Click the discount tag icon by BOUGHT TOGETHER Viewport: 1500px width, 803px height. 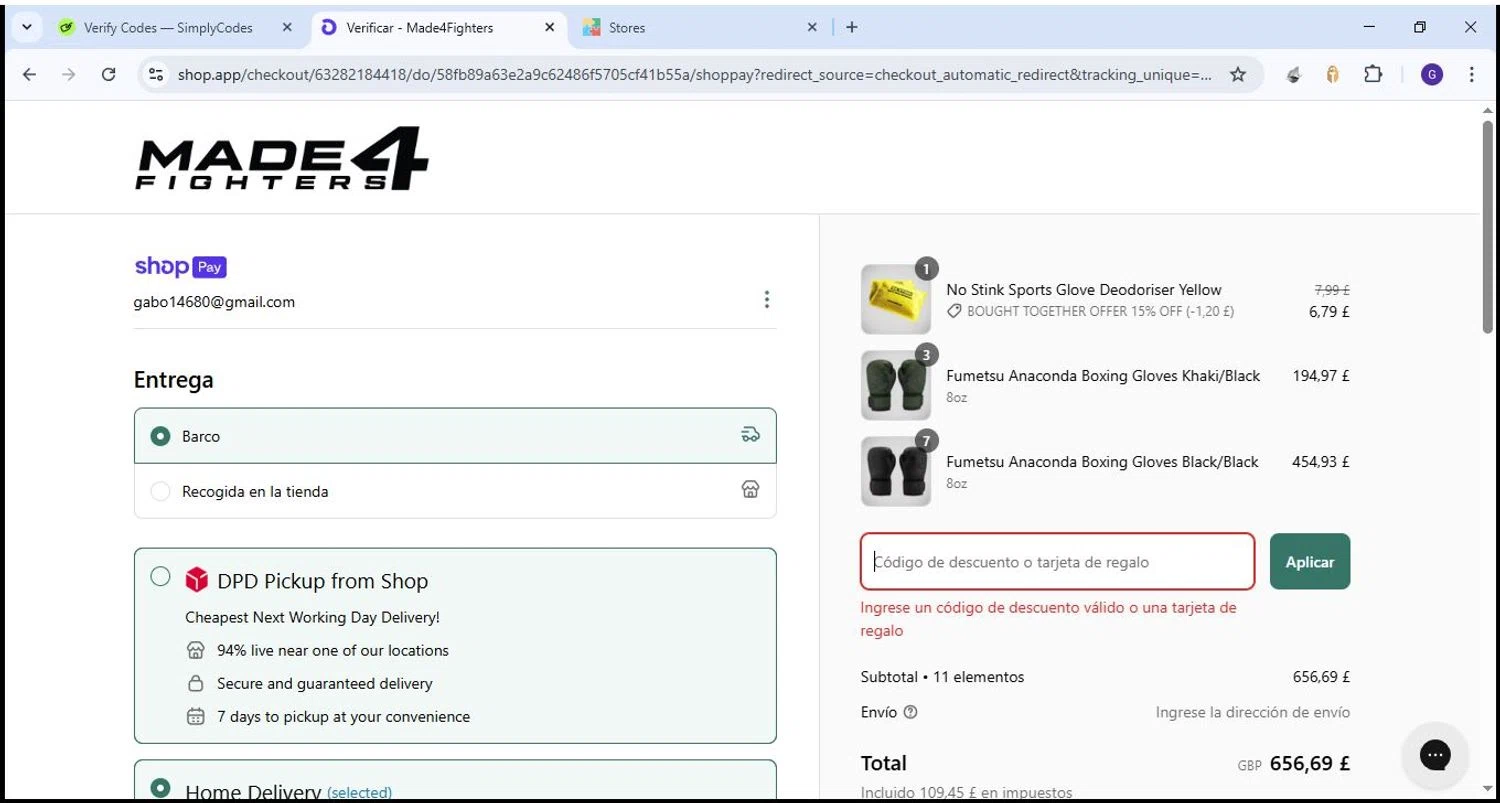[x=954, y=311]
